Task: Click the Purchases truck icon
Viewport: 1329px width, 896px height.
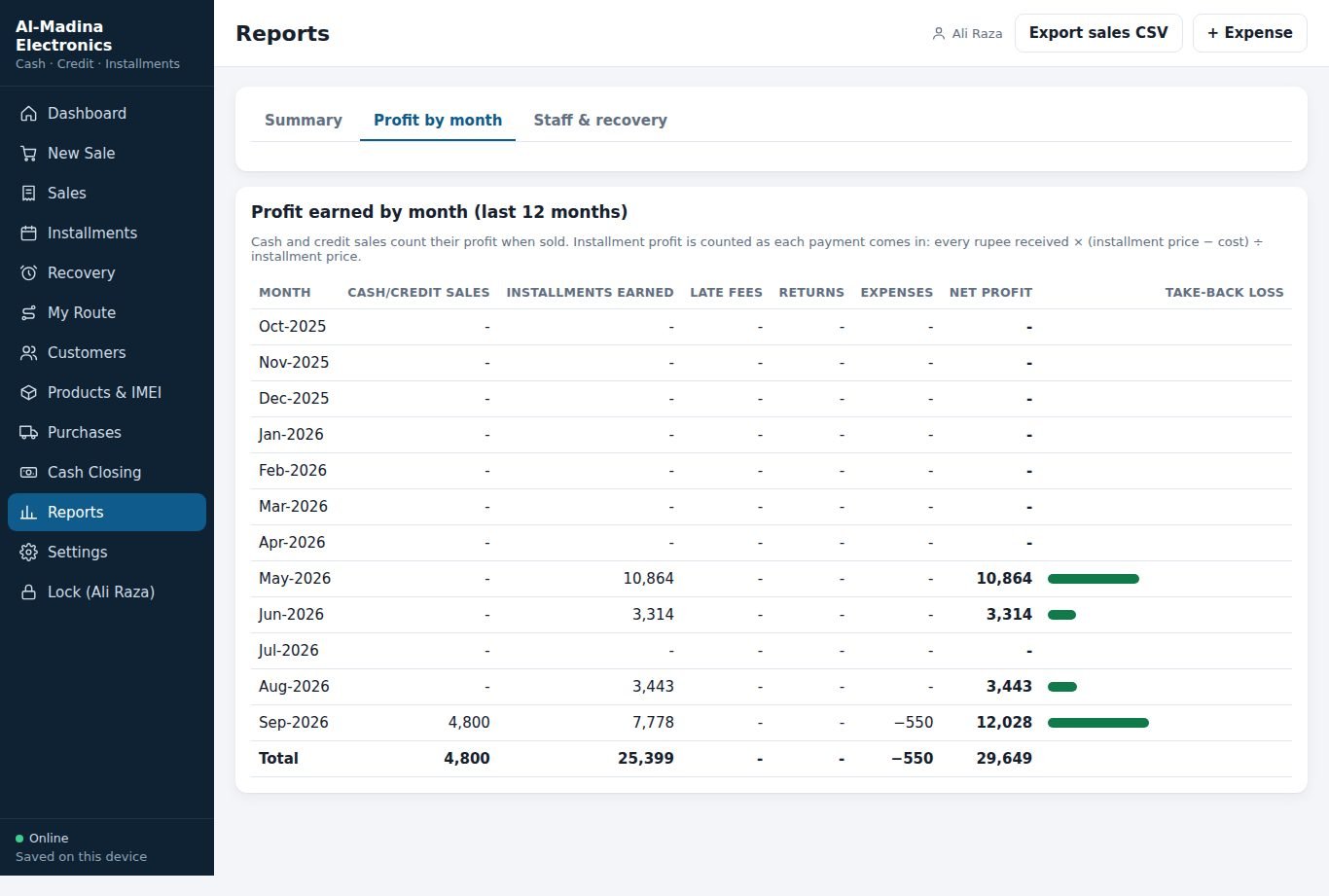Action: [x=28, y=432]
